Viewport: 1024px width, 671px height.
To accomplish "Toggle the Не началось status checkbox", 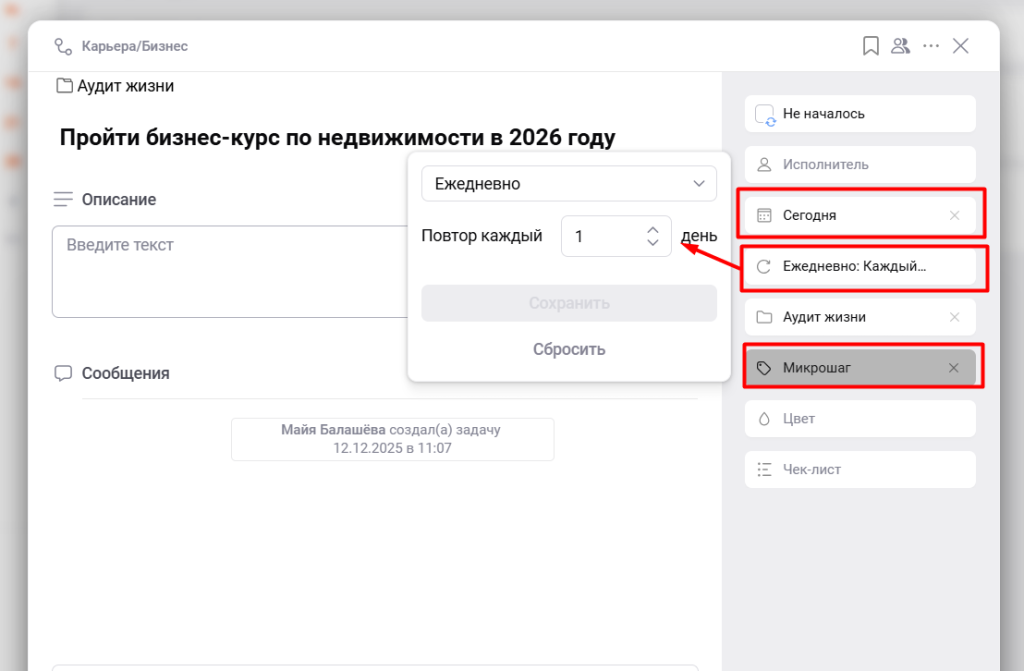I will click(x=764, y=114).
